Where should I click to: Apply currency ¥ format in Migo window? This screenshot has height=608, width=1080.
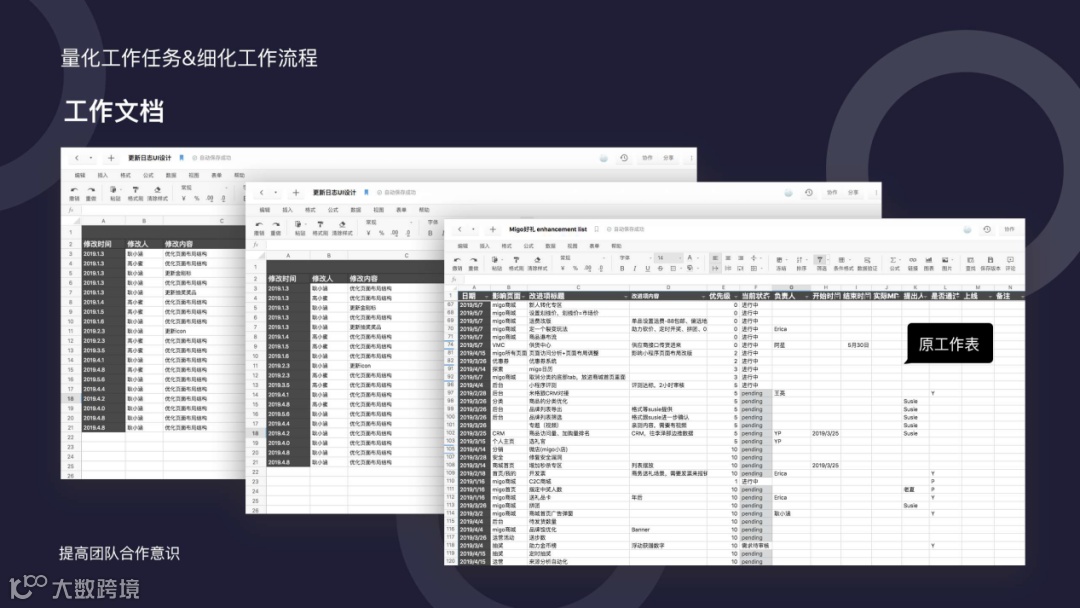click(563, 269)
